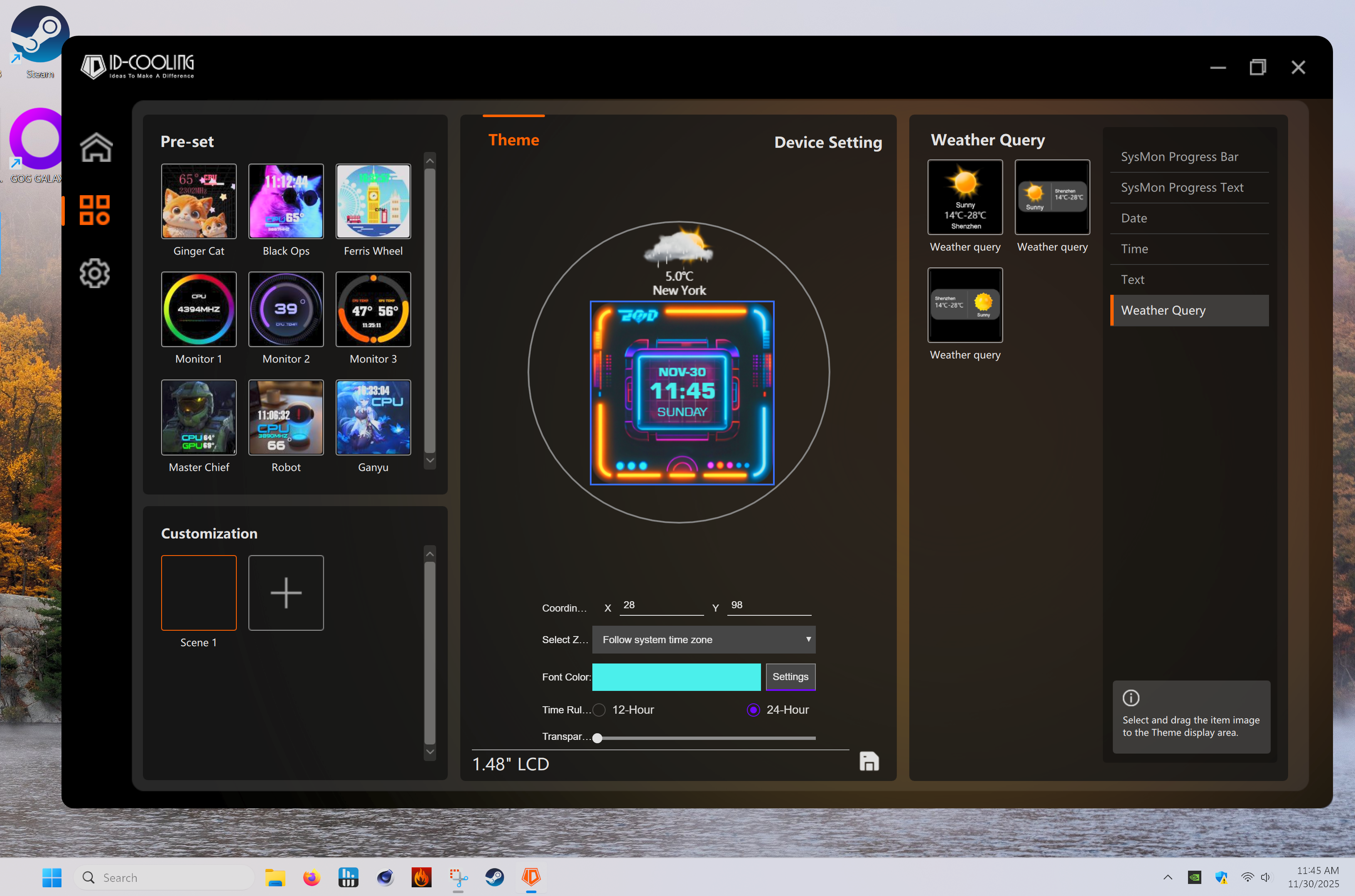Click the info icon in hint box

click(x=1130, y=698)
